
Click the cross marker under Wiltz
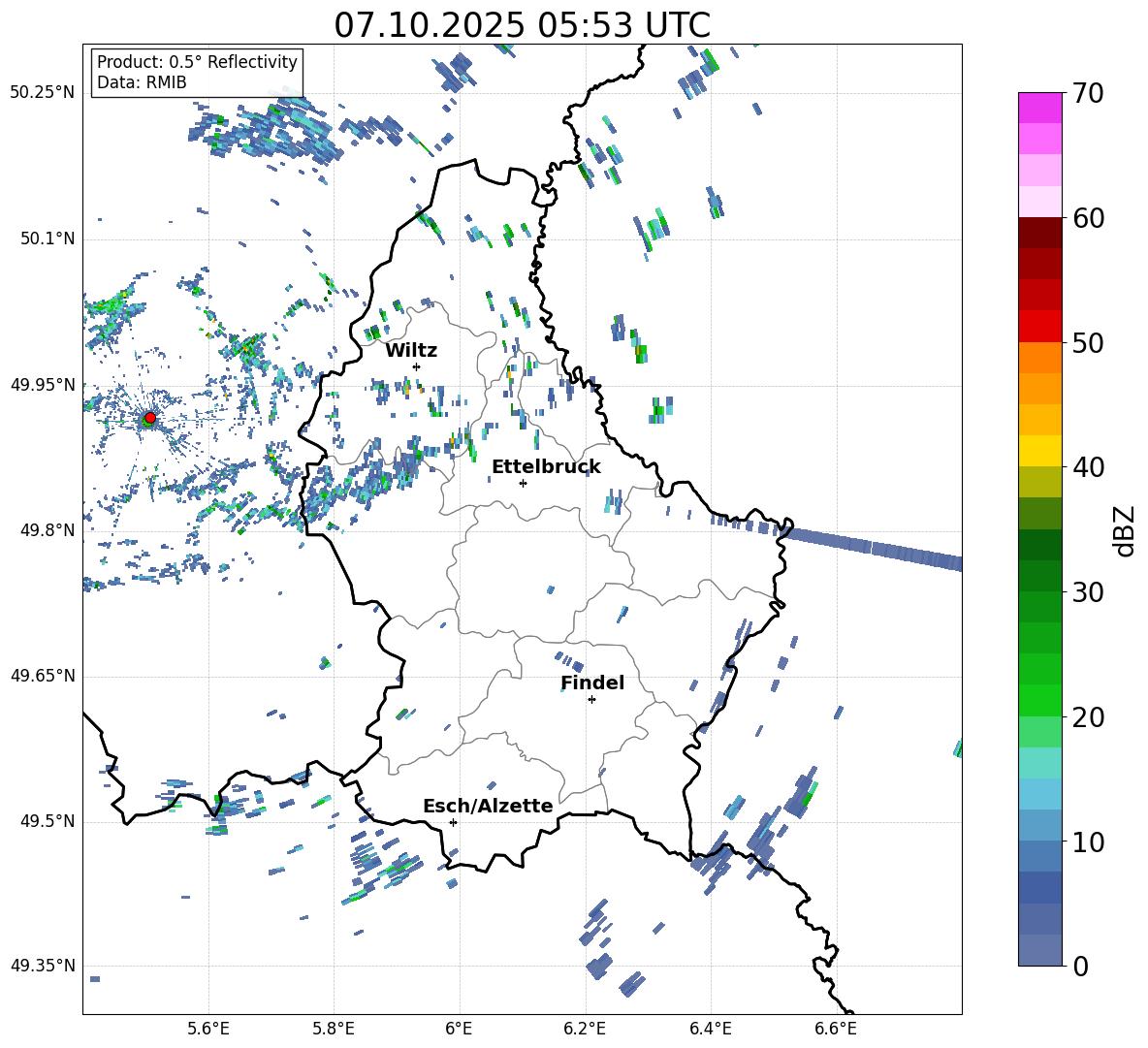[x=417, y=366]
